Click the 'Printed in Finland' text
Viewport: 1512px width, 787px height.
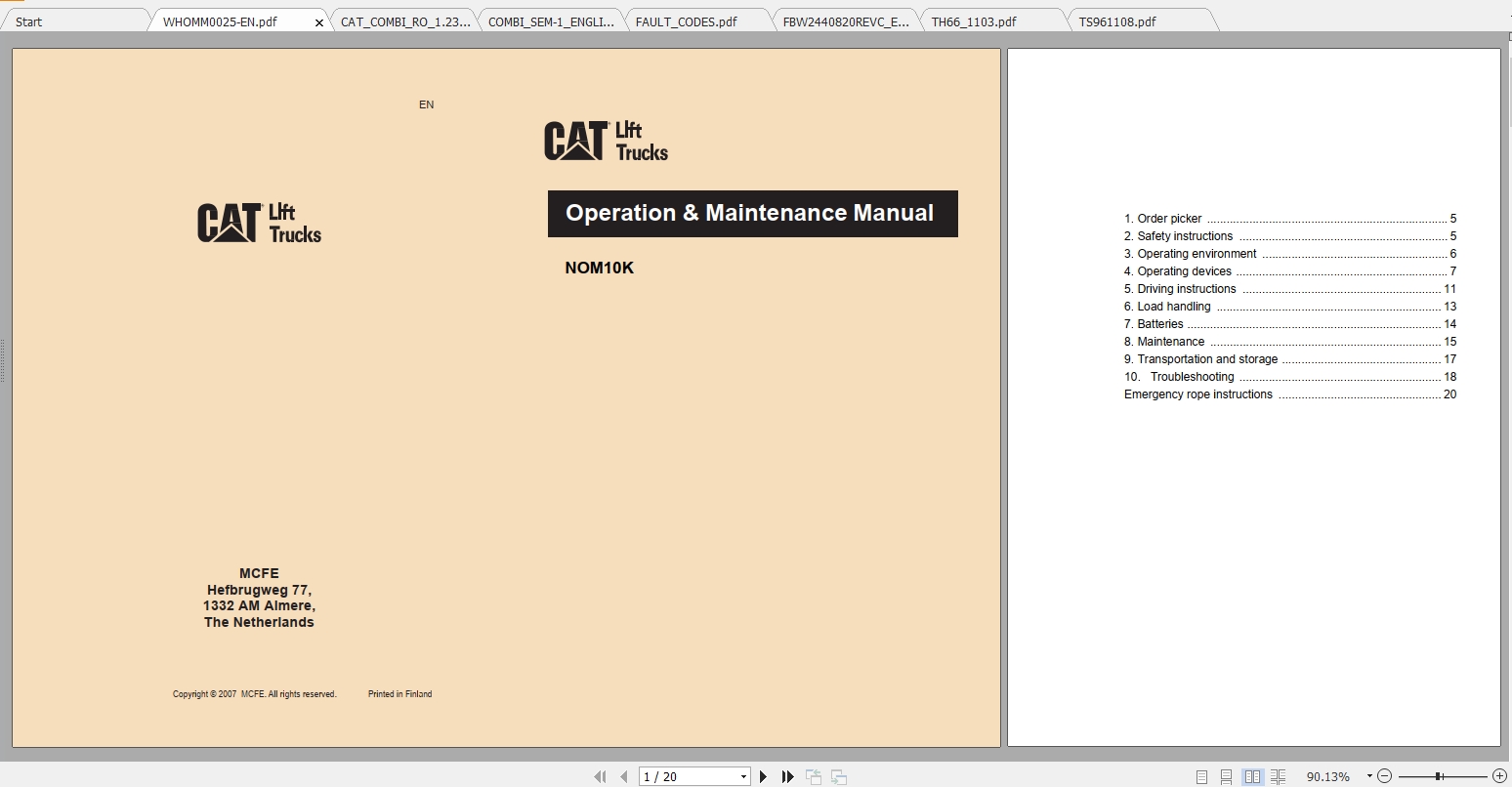point(399,694)
